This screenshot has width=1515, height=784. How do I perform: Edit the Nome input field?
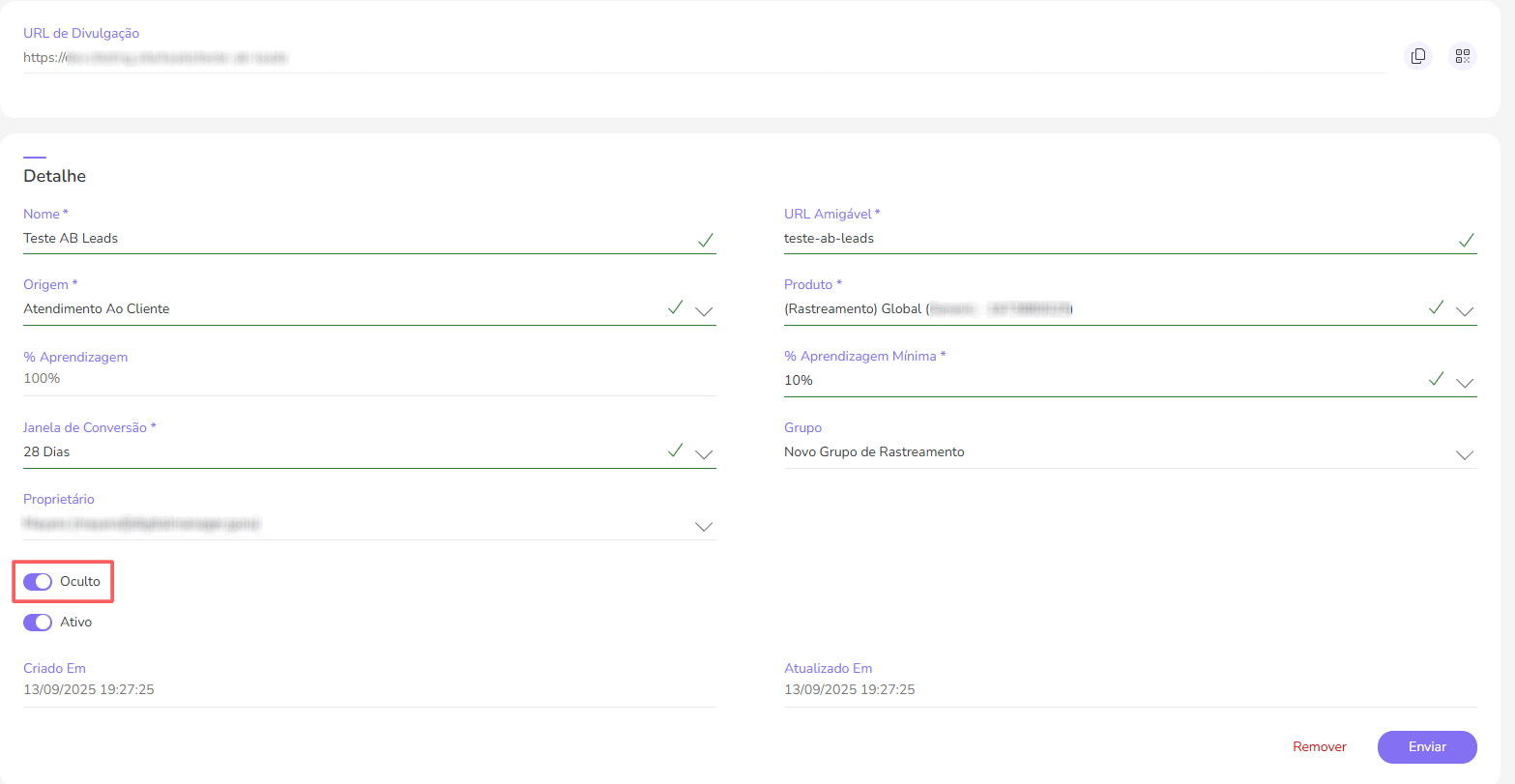click(x=348, y=239)
